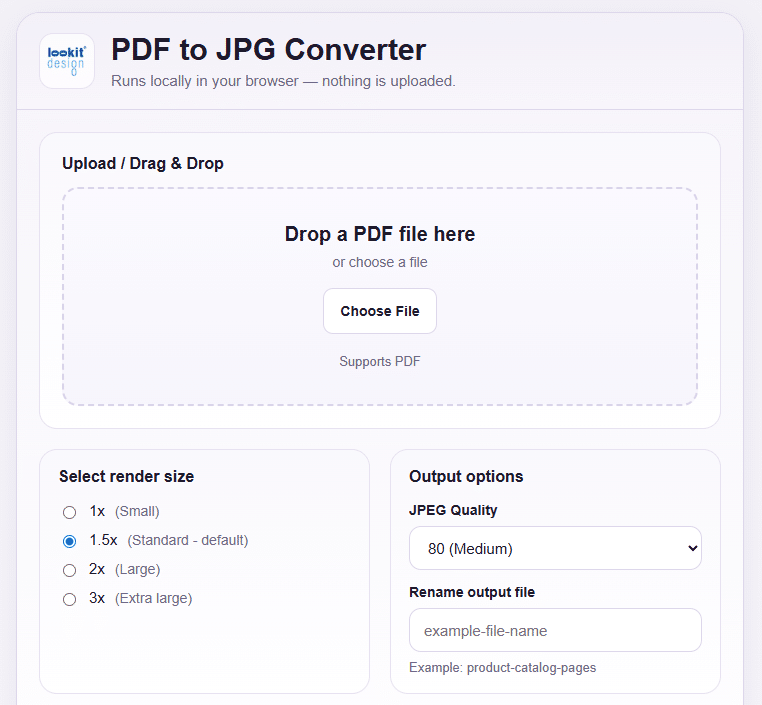The width and height of the screenshot is (762, 705).
Task: Click the PDF to JPG Converter title
Action: [x=268, y=50]
